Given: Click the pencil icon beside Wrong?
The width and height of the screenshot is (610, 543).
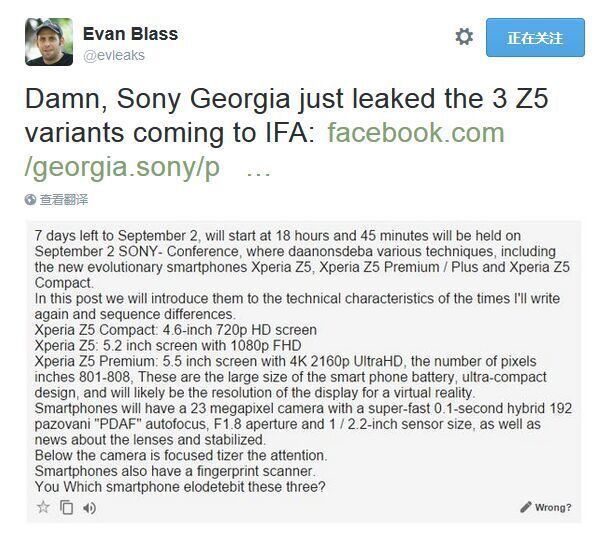Looking at the screenshot, I should [526, 507].
